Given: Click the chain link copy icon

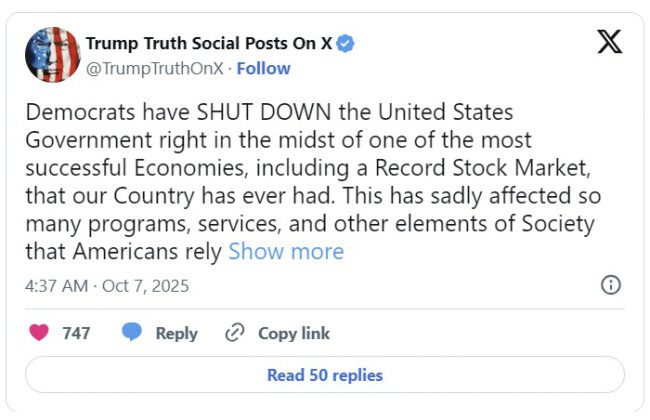Looking at the screenshot, I should coord(235,333).
